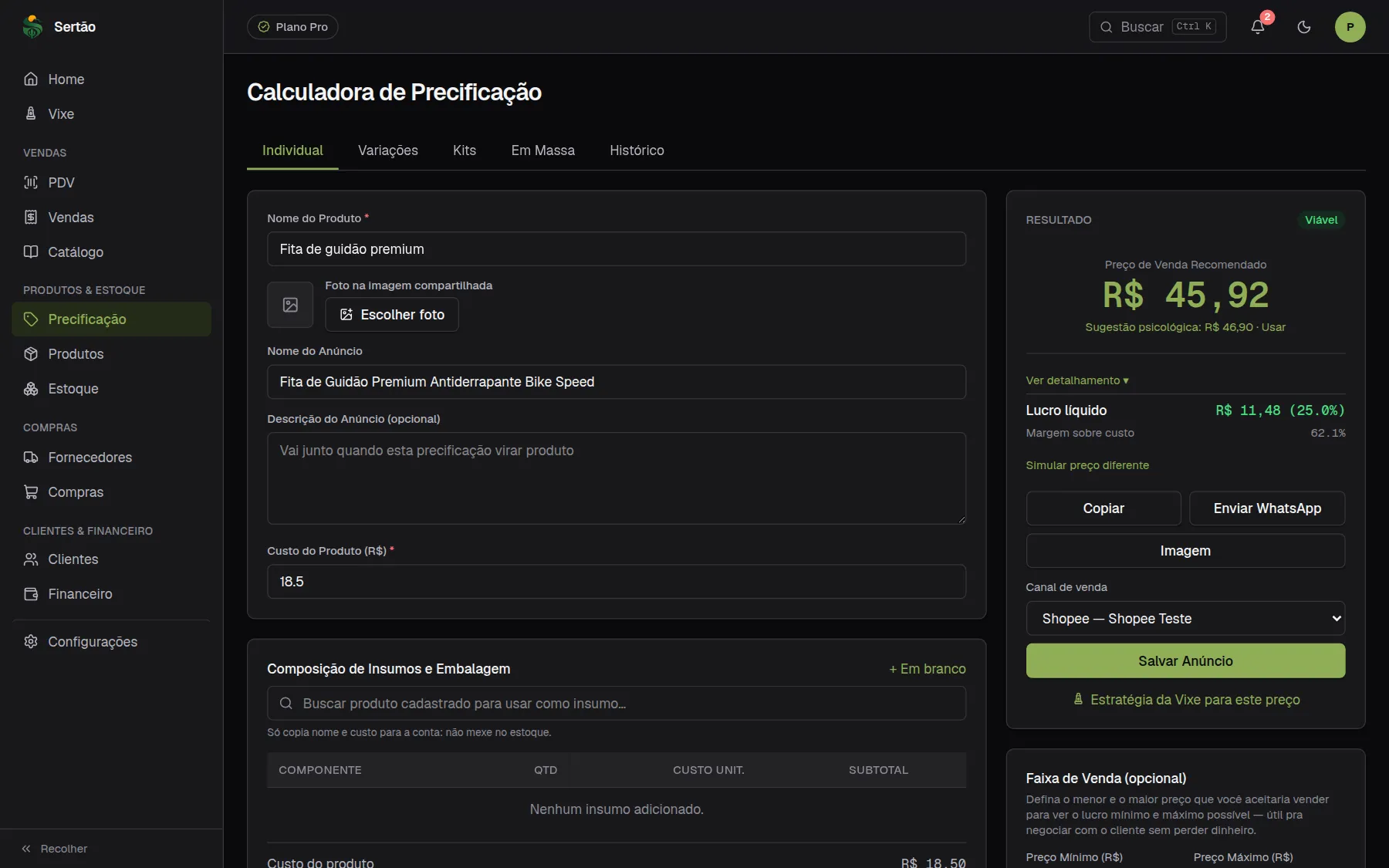Click the Clientes people icon

click(31, 559)
